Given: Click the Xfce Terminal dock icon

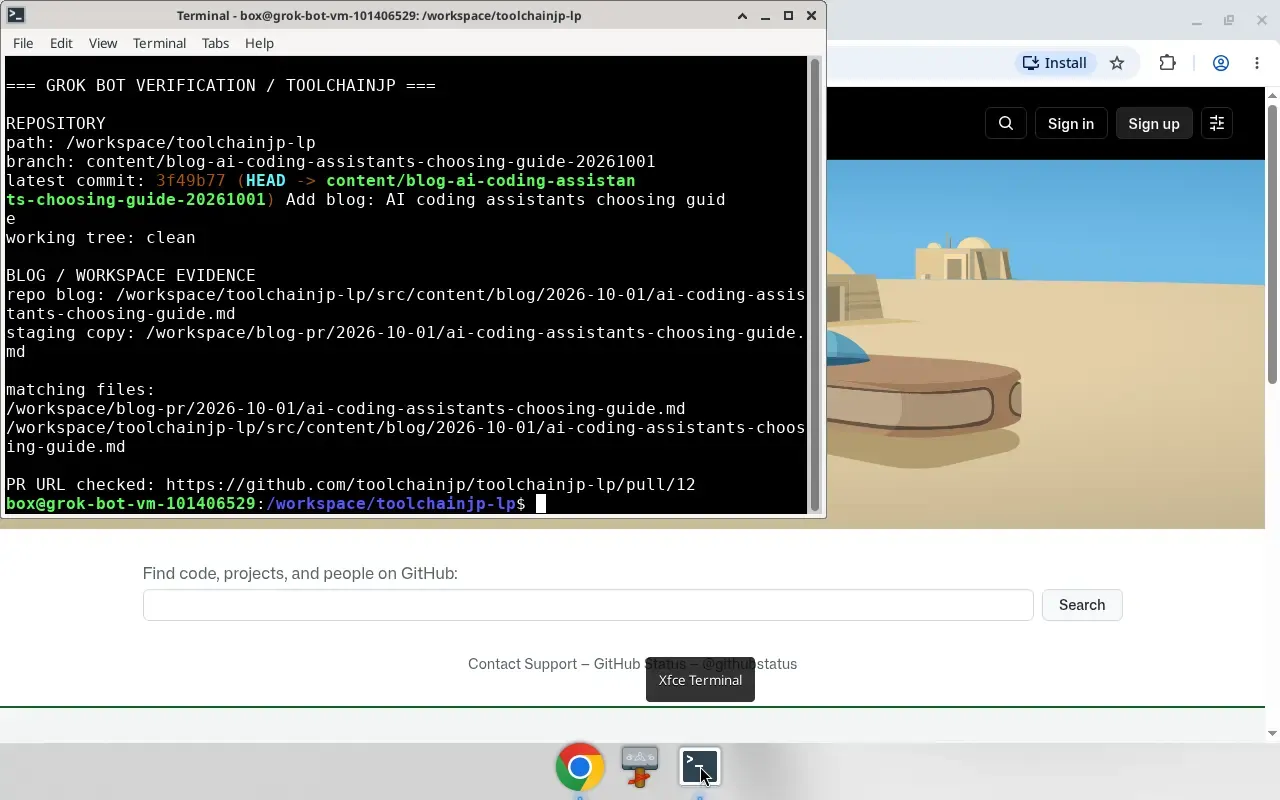Looking at the screenshot, I should click(700, 767).
